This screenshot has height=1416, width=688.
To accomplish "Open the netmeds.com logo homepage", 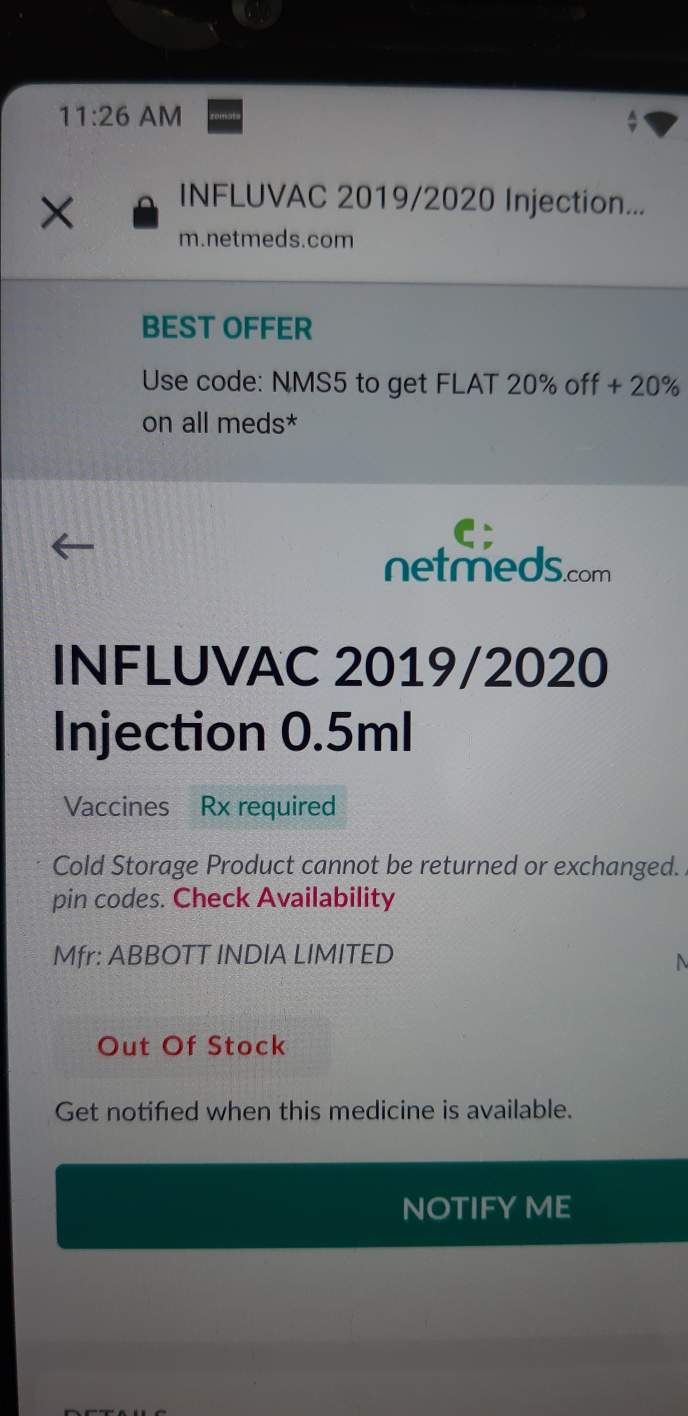I will coord(496,552).
